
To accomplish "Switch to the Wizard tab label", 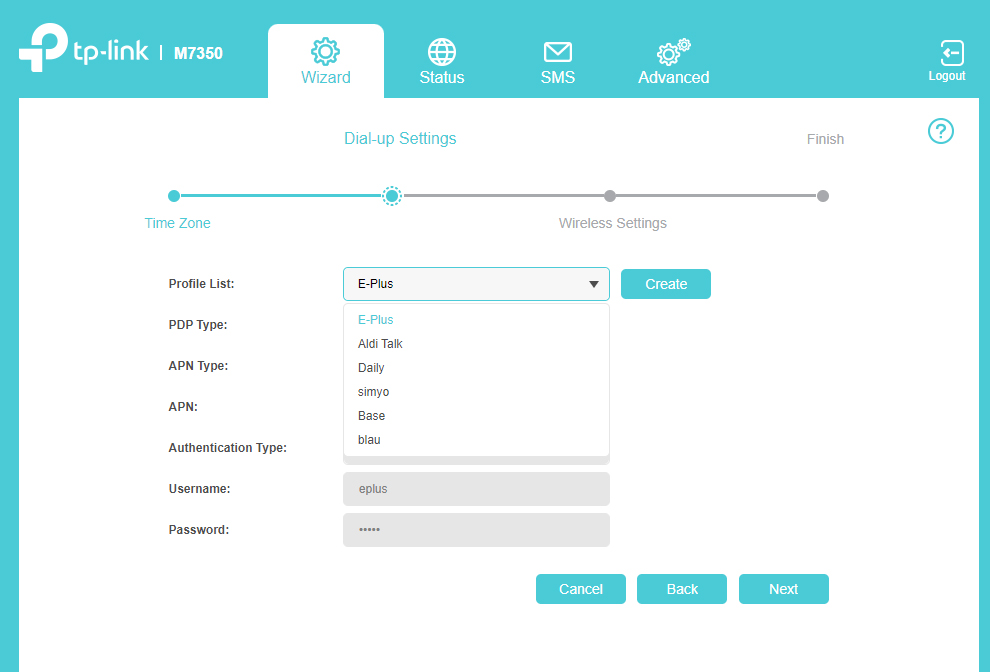I will 326,78.
